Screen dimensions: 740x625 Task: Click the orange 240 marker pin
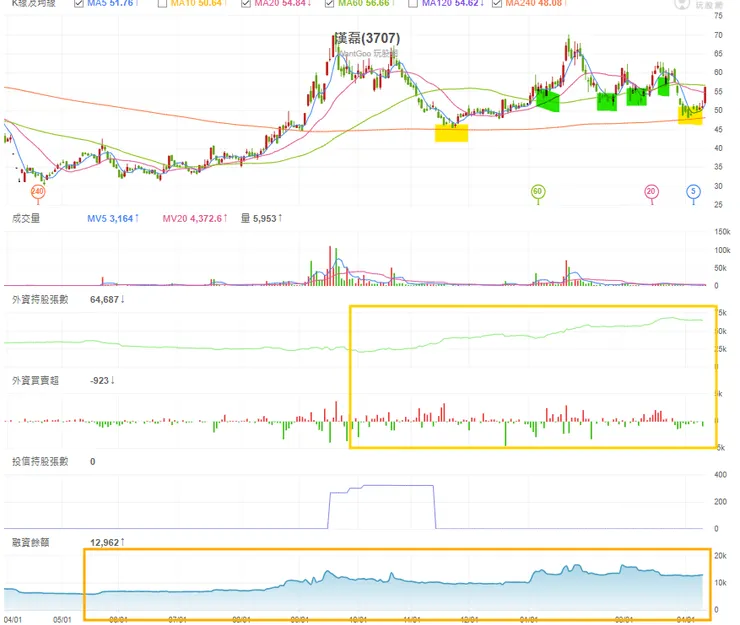pyautogui.click(x=37, y=192)
